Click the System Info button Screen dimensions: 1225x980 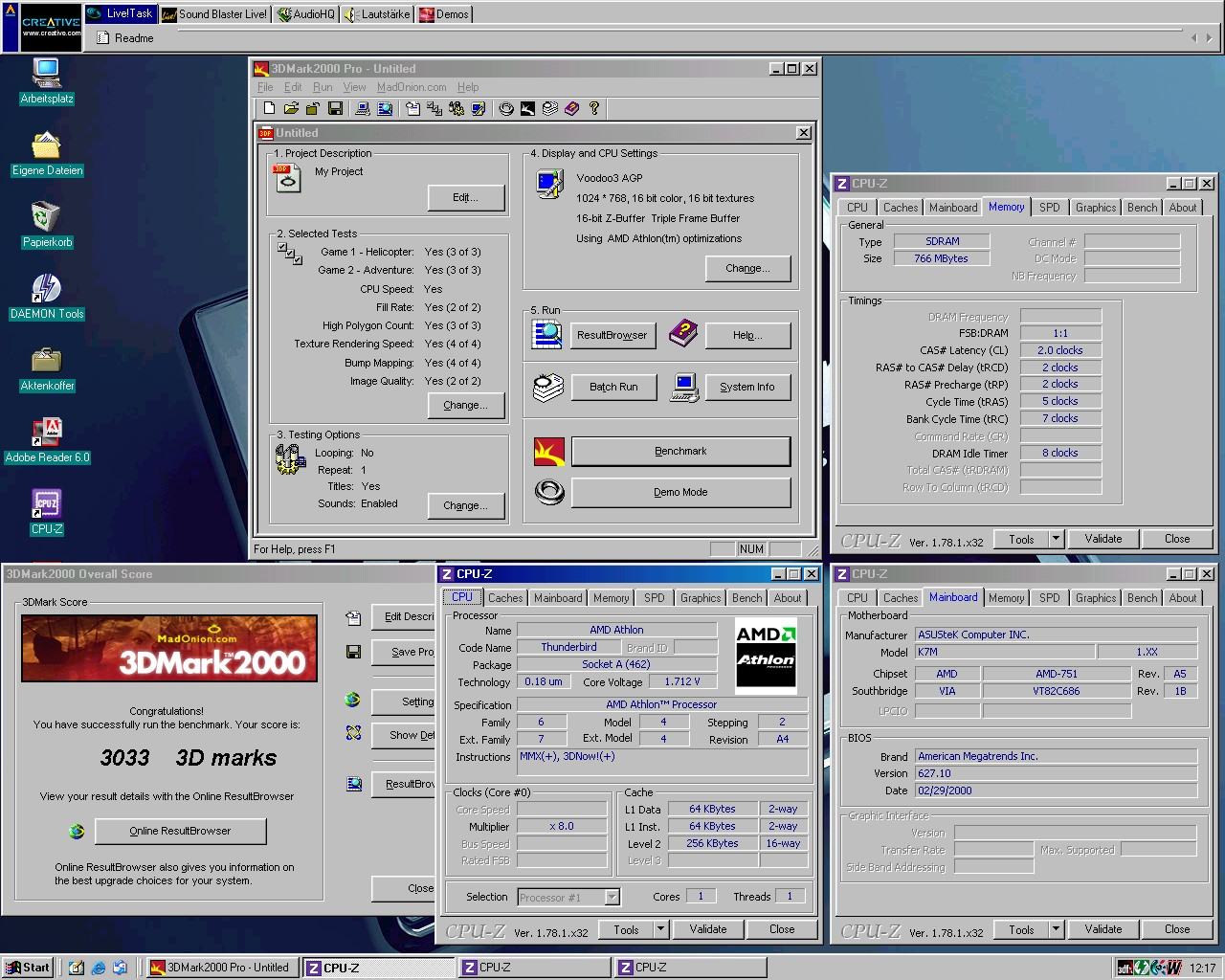coord(747,387)
